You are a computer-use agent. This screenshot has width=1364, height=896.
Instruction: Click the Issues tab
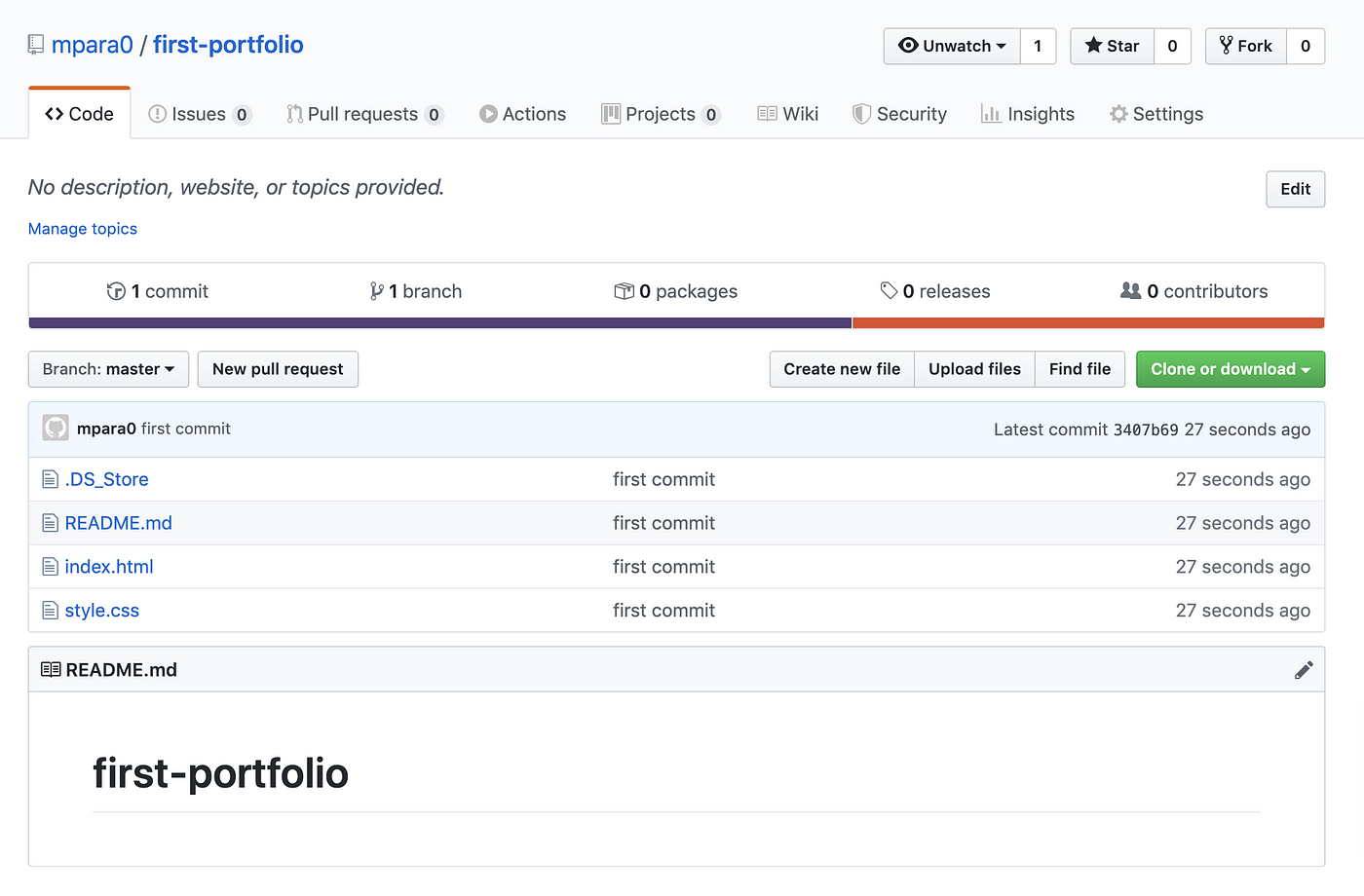tap(200, 114)
